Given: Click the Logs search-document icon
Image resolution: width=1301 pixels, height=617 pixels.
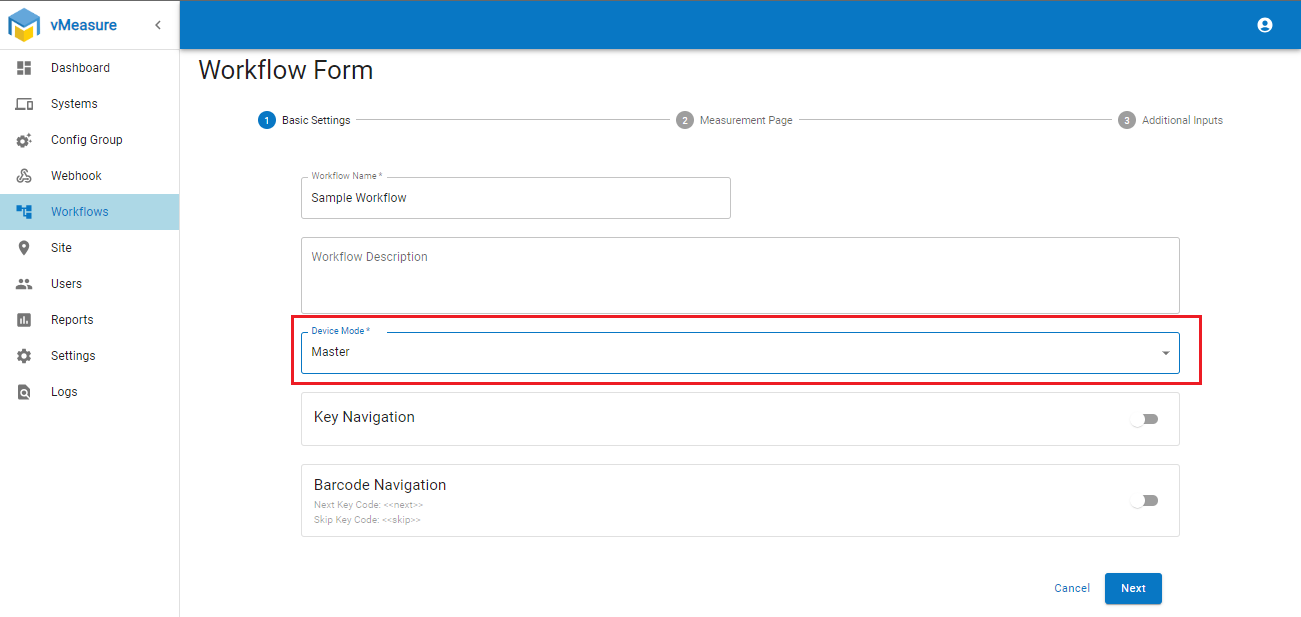Looking at the screenshot, I should (24, 392).
